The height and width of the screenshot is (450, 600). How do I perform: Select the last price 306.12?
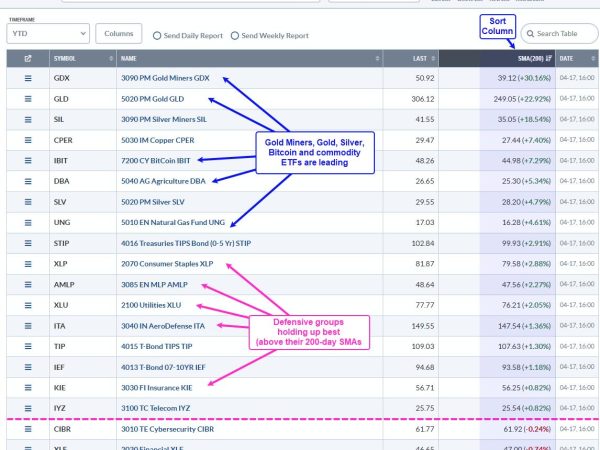(423, 99)
